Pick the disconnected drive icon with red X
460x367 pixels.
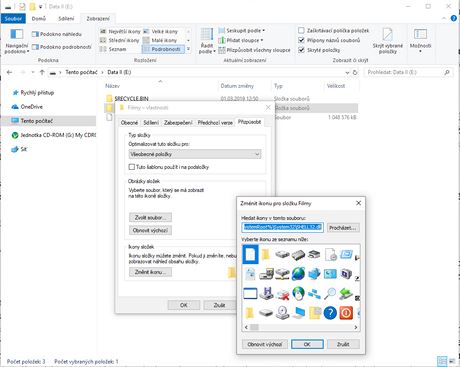coord(282,294)
